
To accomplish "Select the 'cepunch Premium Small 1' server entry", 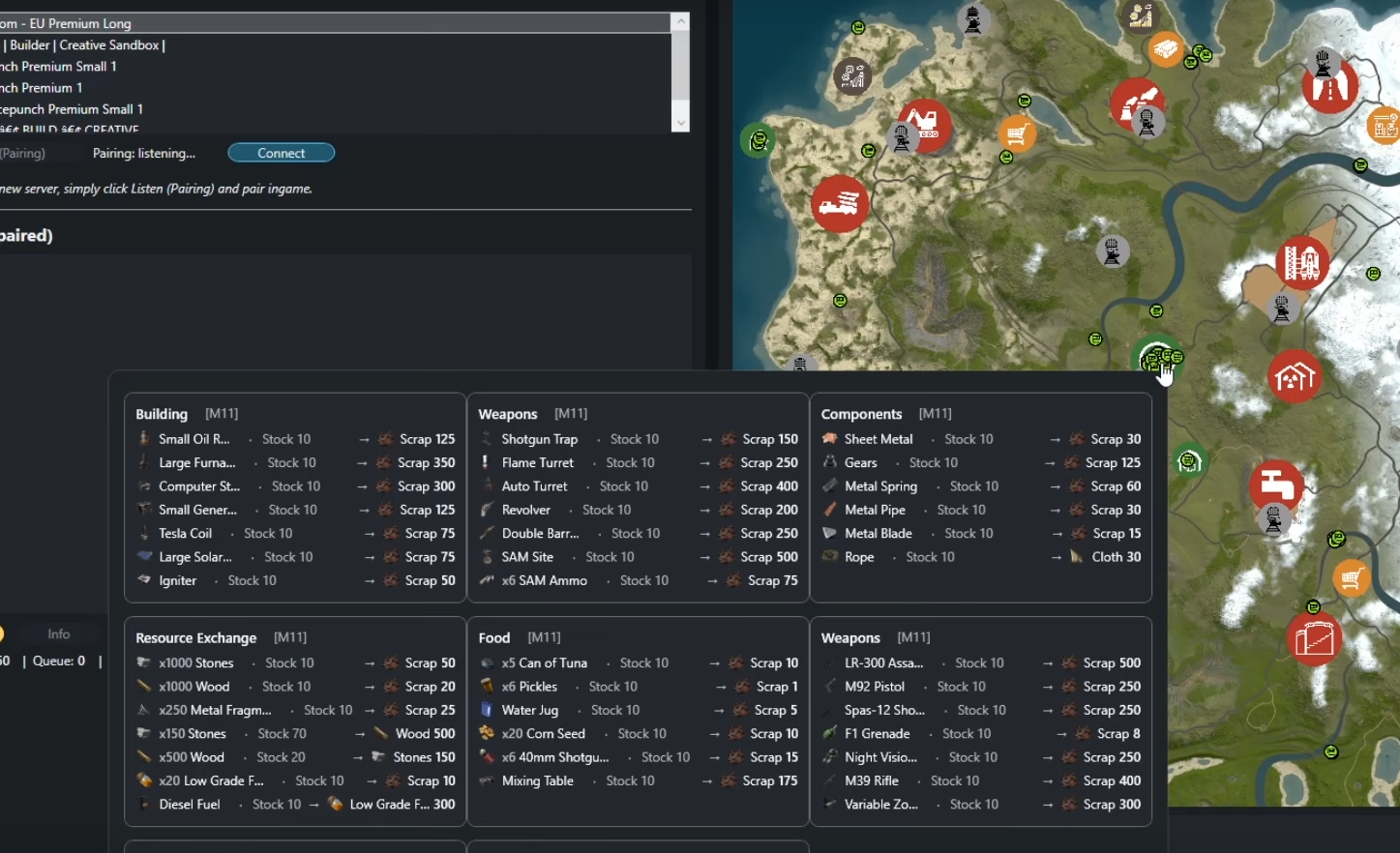I will (335, 108).
